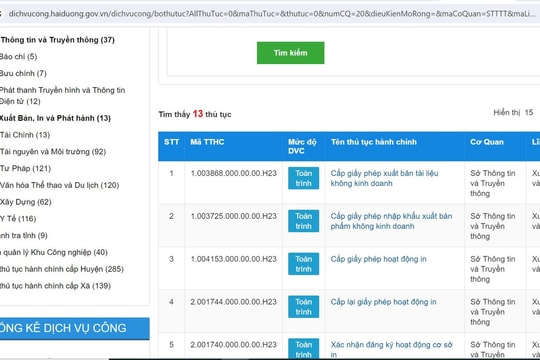Select code 2.001744.000.00.00.H23 cell
Screen dimensions: 540x360
[233, 302]
